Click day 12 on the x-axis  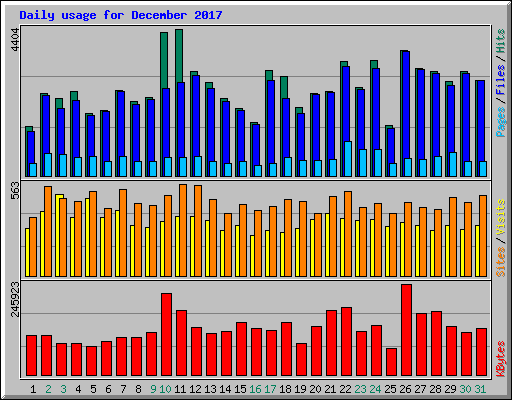[195, 389]
